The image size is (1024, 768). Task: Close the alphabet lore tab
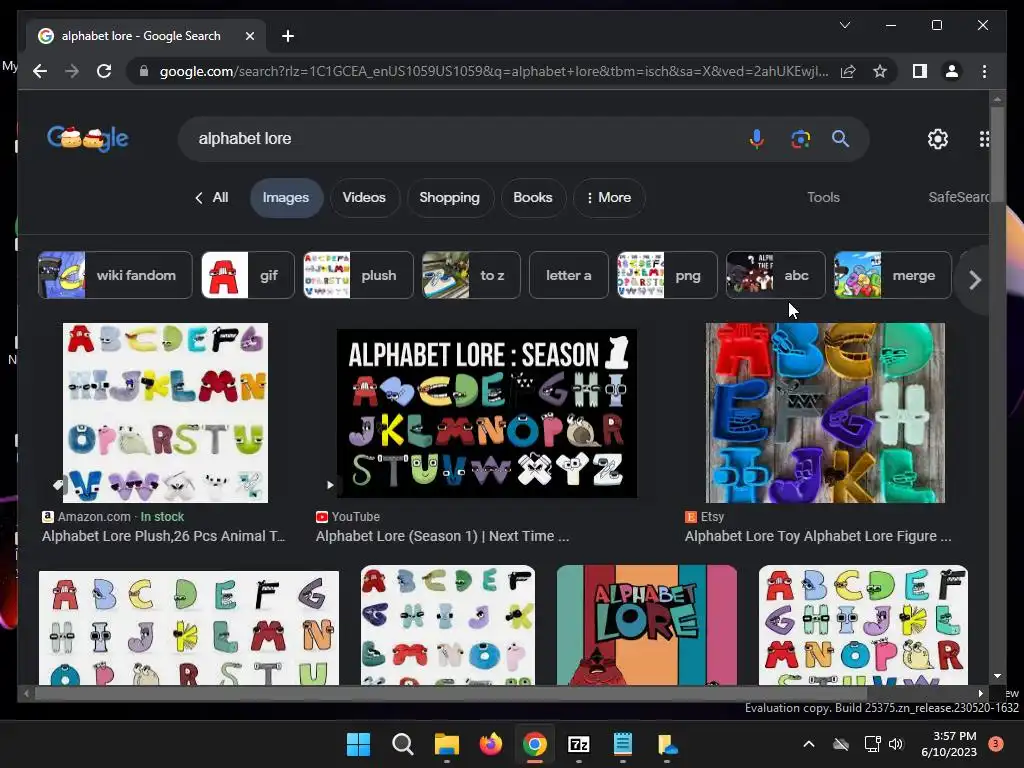point(249,36)
